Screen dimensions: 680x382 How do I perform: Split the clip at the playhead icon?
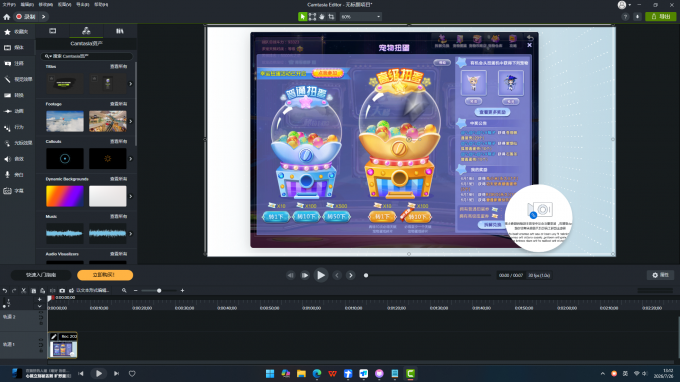point(52,291)
